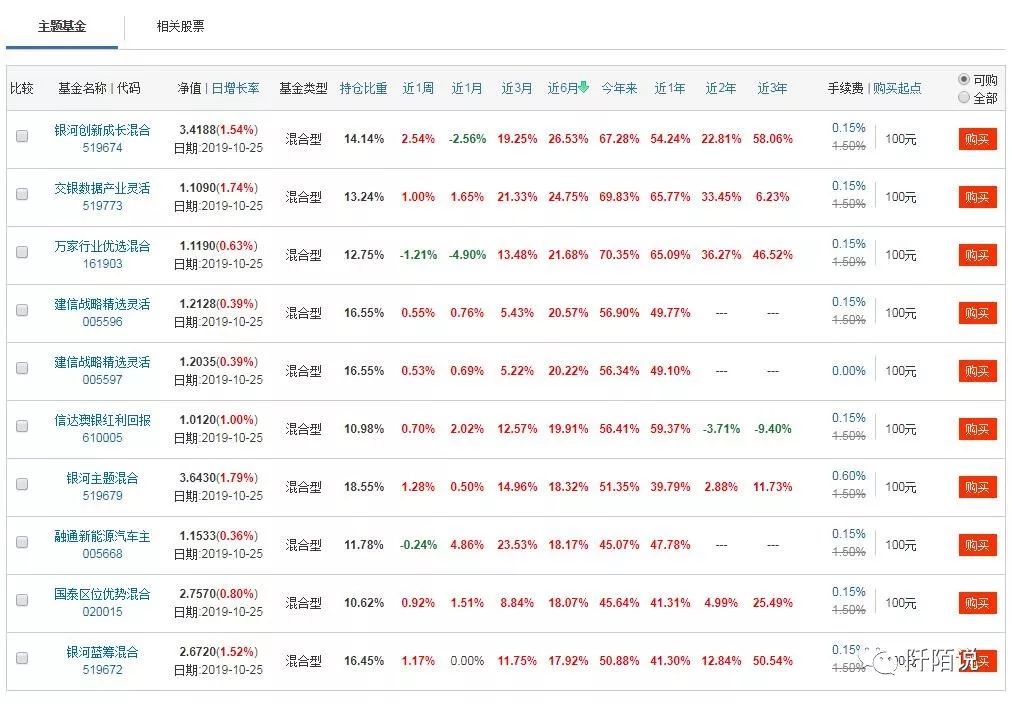Click 购买 button for 建信战略精选灵活 005596
The height and width of the screenshot is (704, 1012).
click(977, 314)
